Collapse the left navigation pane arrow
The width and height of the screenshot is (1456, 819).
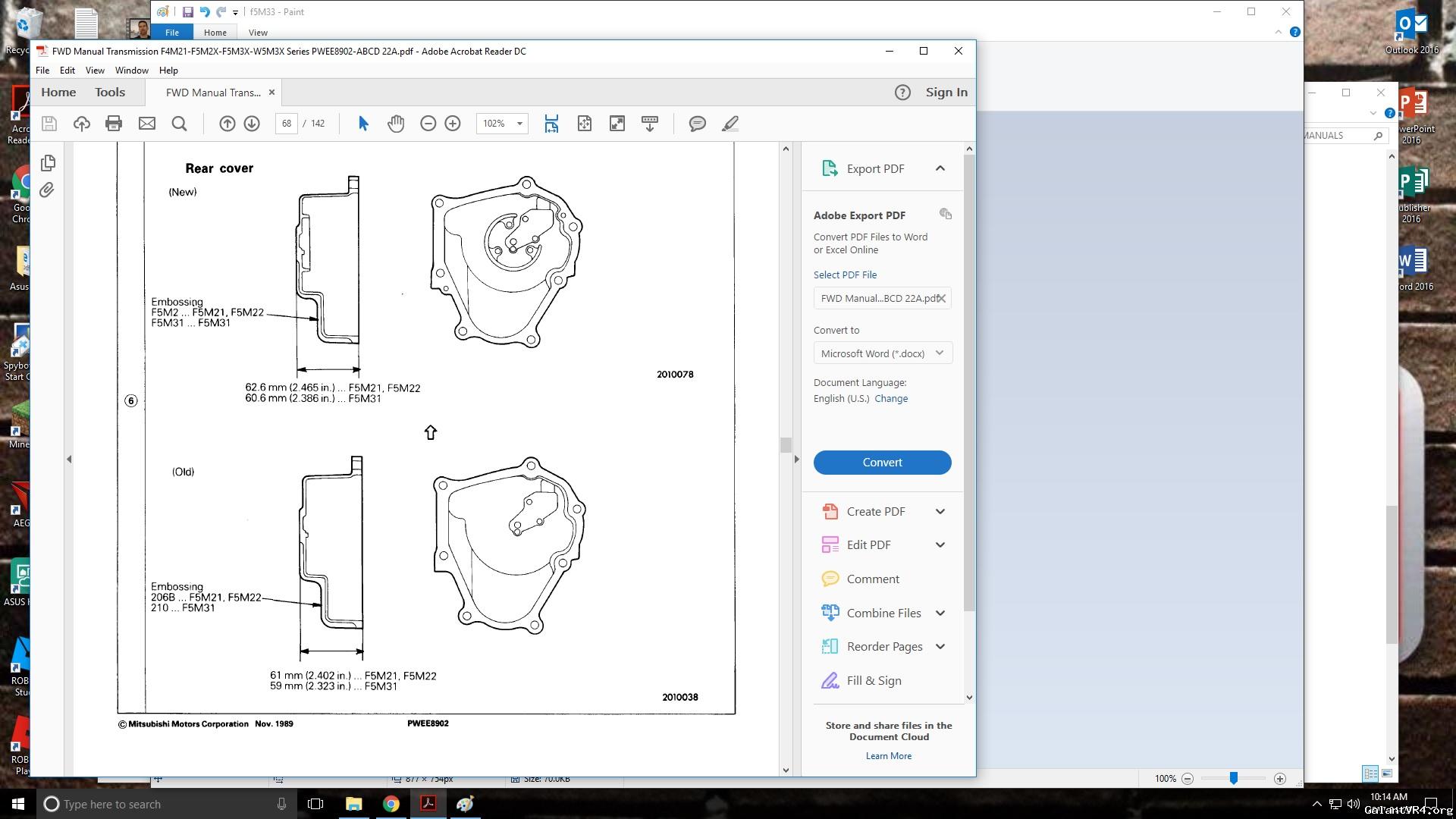69,459
